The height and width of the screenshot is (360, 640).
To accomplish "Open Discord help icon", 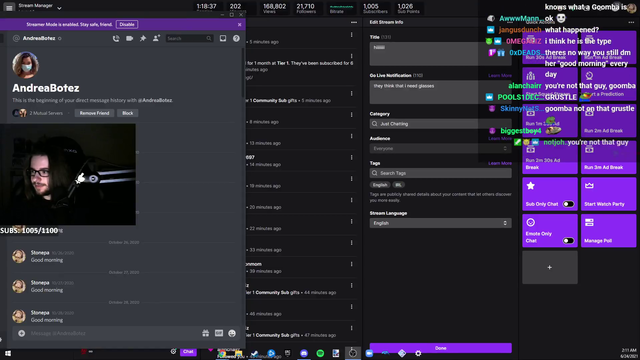I will [x=236, y=38].
